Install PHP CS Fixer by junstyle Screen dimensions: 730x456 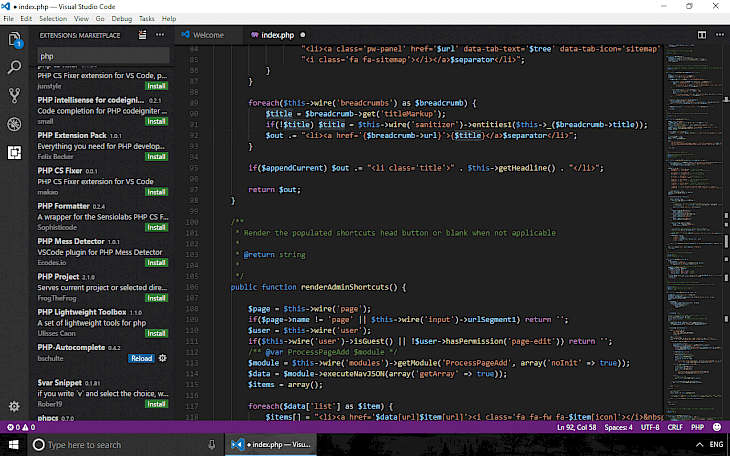tap(156, 86)
